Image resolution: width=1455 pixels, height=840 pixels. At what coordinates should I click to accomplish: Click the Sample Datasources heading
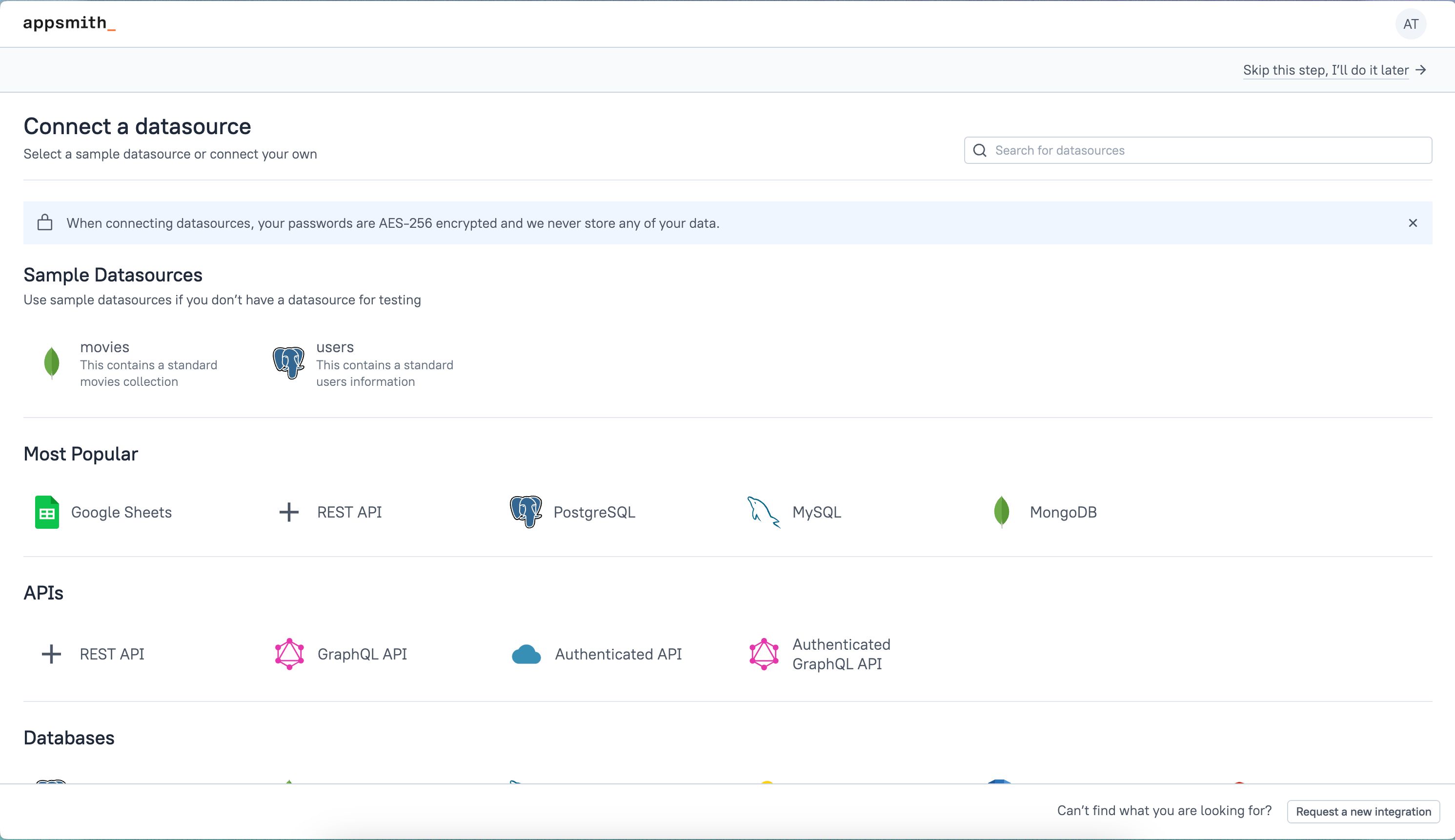(x=113, y=275)
